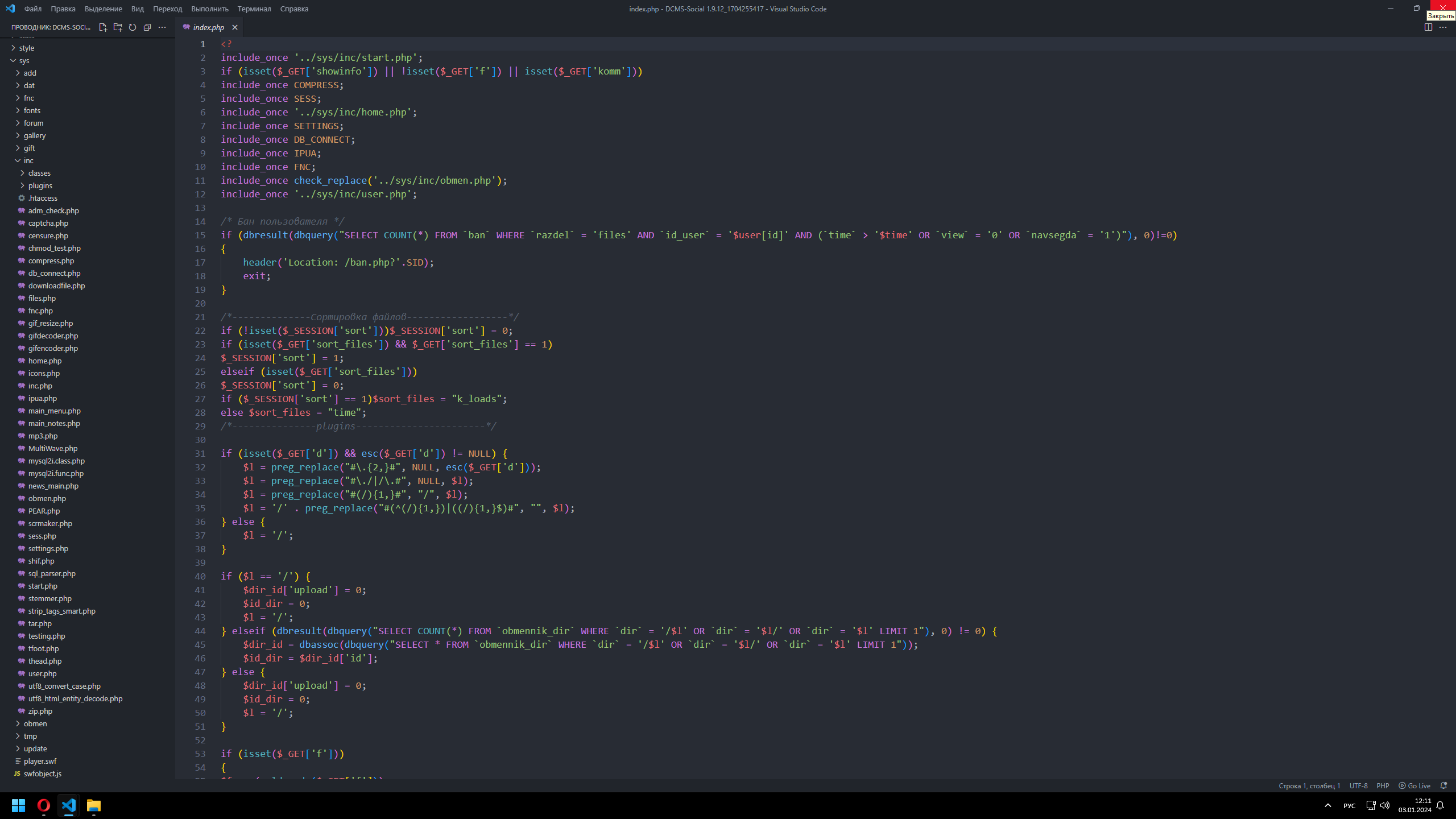The width and height of the screenshot is (1456, 819).
Task: Open the Файл menu
Action: point(33,9)
